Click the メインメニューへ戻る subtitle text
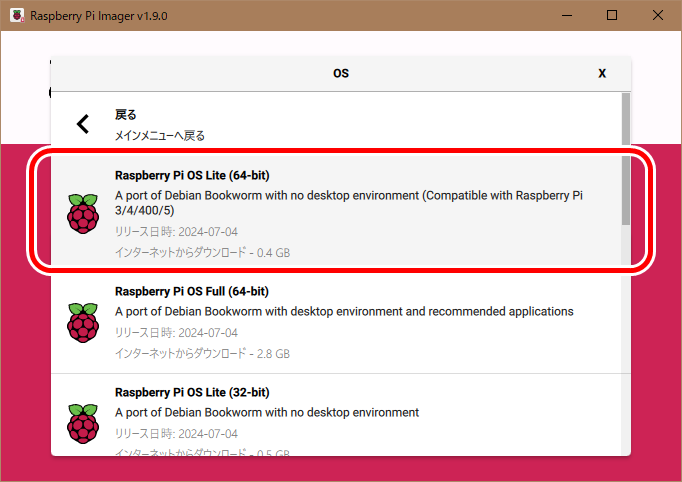 [x=160, y=135]
